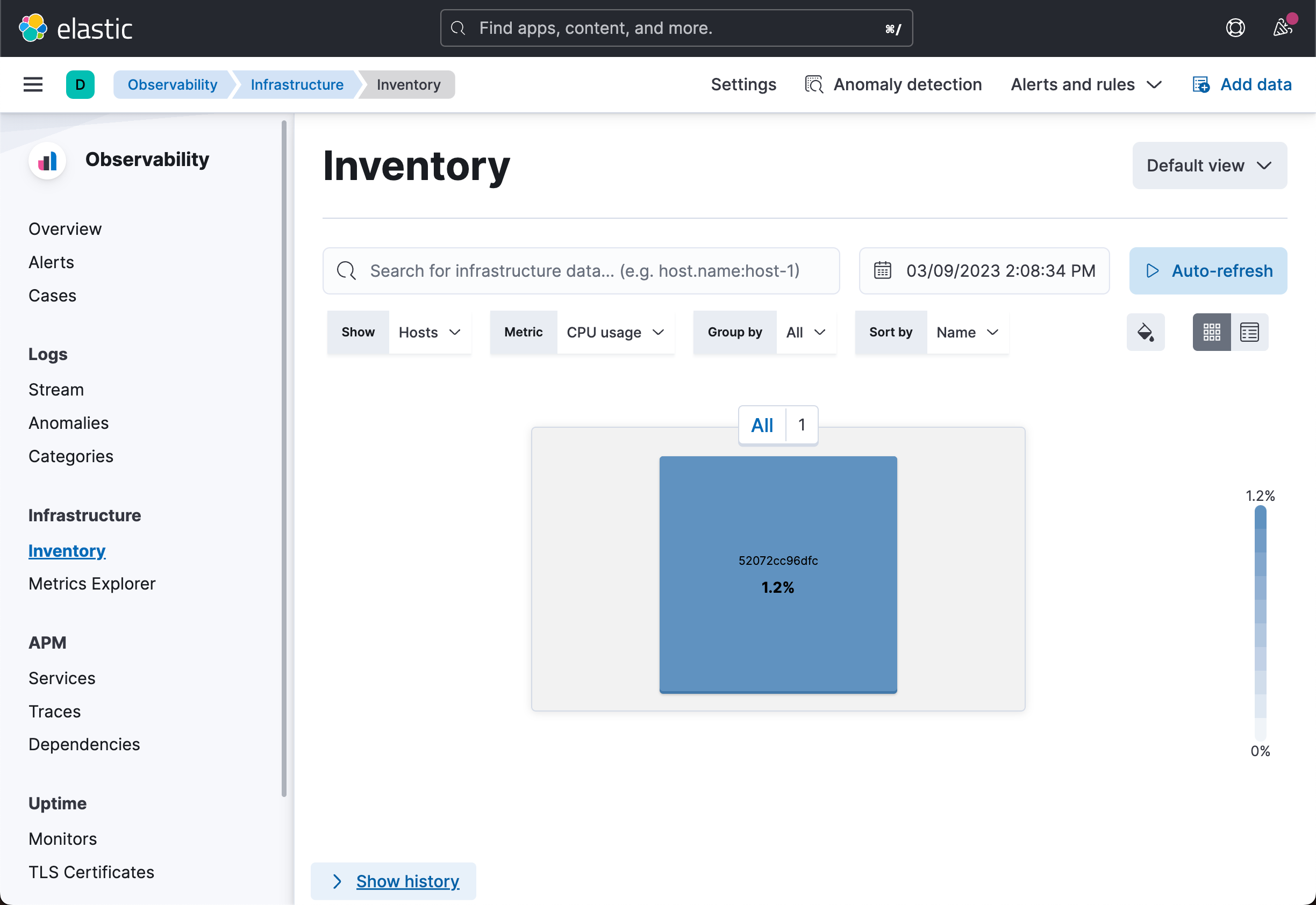
Task: Open the hamburger navigation menu
Action: pyautogui.click(x=33, y=84)
